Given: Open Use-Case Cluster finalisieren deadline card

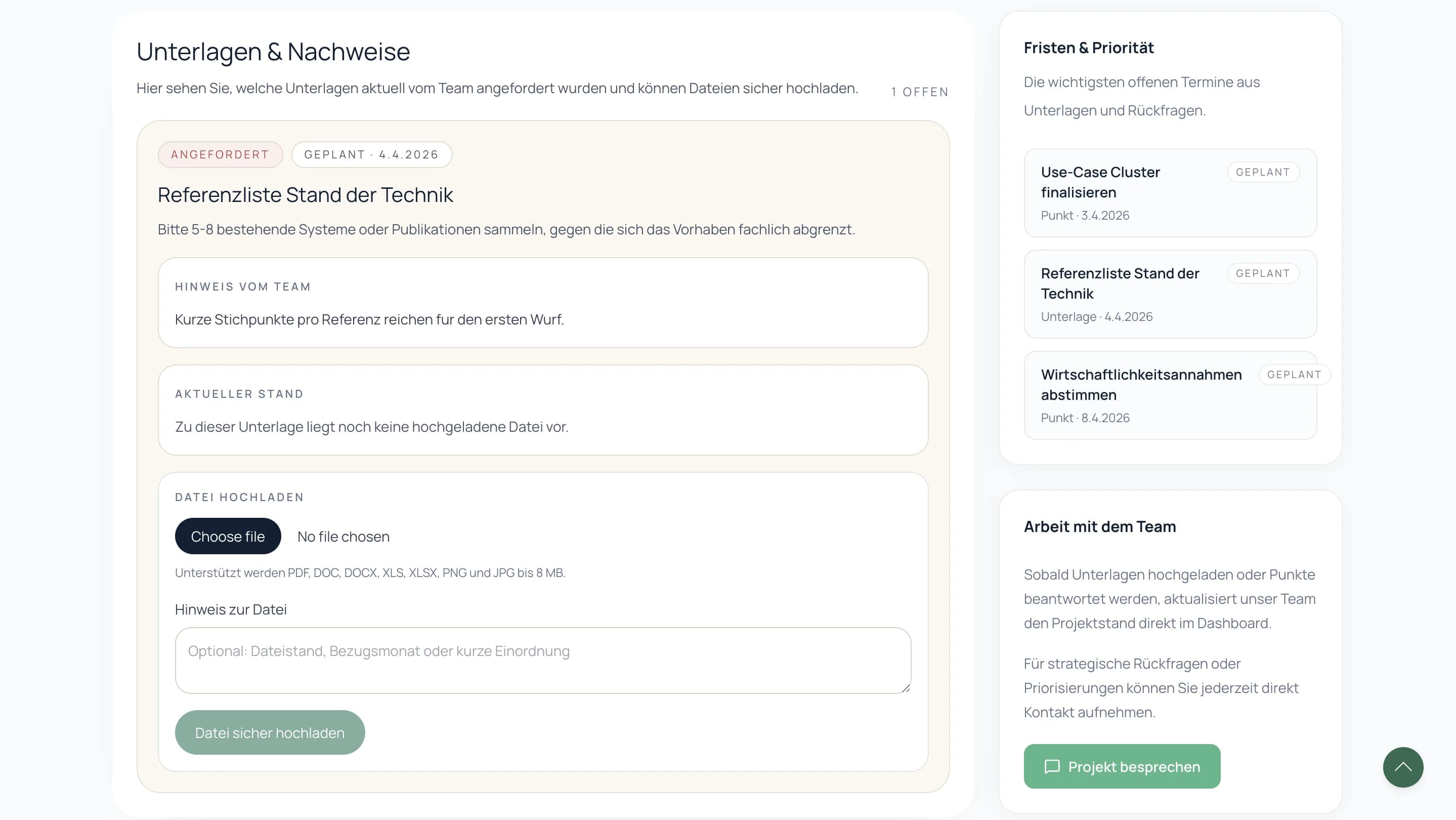Looking at the screenshot, I should pos(1170,193).
